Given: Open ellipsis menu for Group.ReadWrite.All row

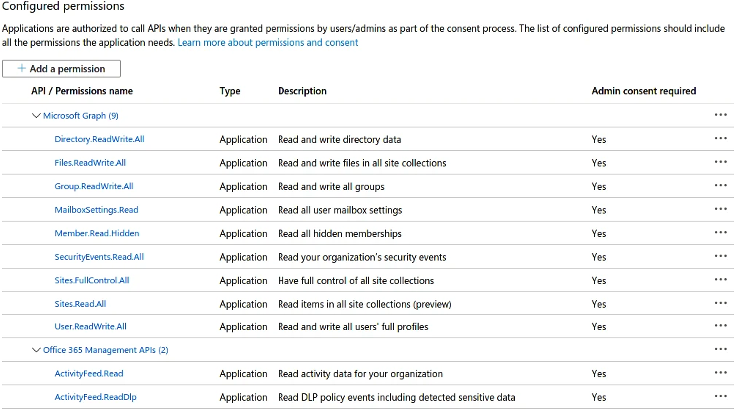Looking at the screenshot, I should coord(720,186).
